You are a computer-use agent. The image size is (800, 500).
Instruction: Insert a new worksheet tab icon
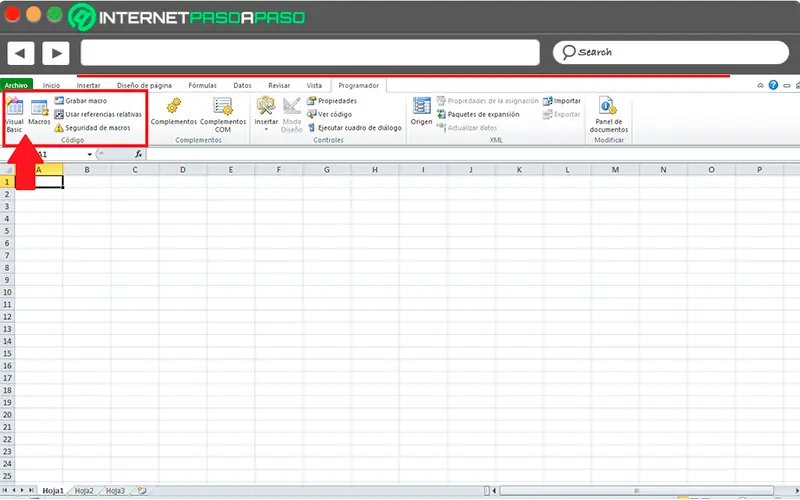(x=141, y=490)
